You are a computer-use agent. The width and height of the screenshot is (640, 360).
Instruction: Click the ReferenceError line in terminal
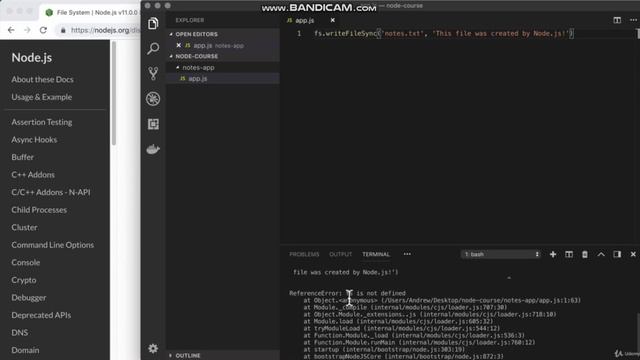coord(347,293)
